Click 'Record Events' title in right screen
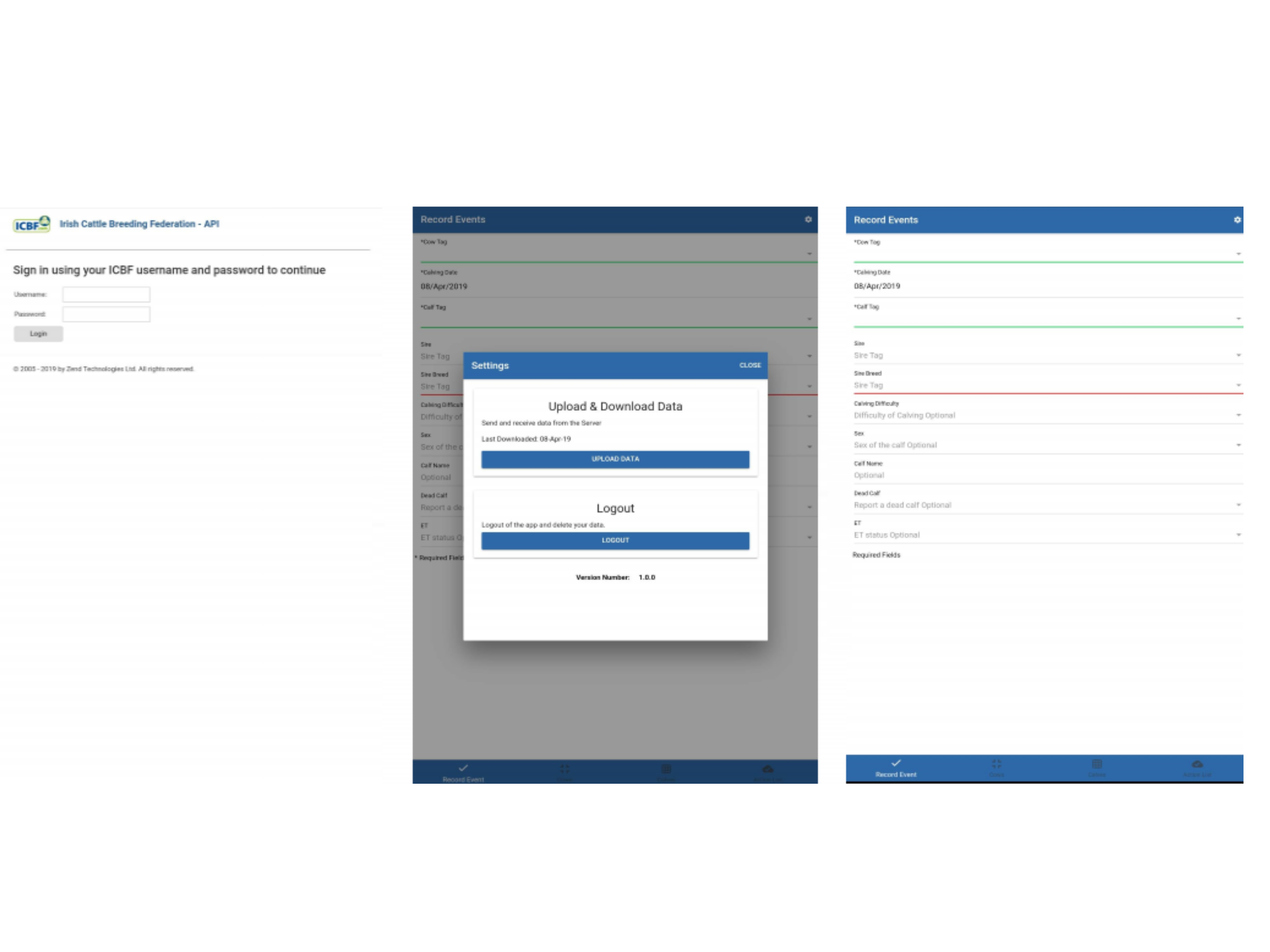 (885, 220)
